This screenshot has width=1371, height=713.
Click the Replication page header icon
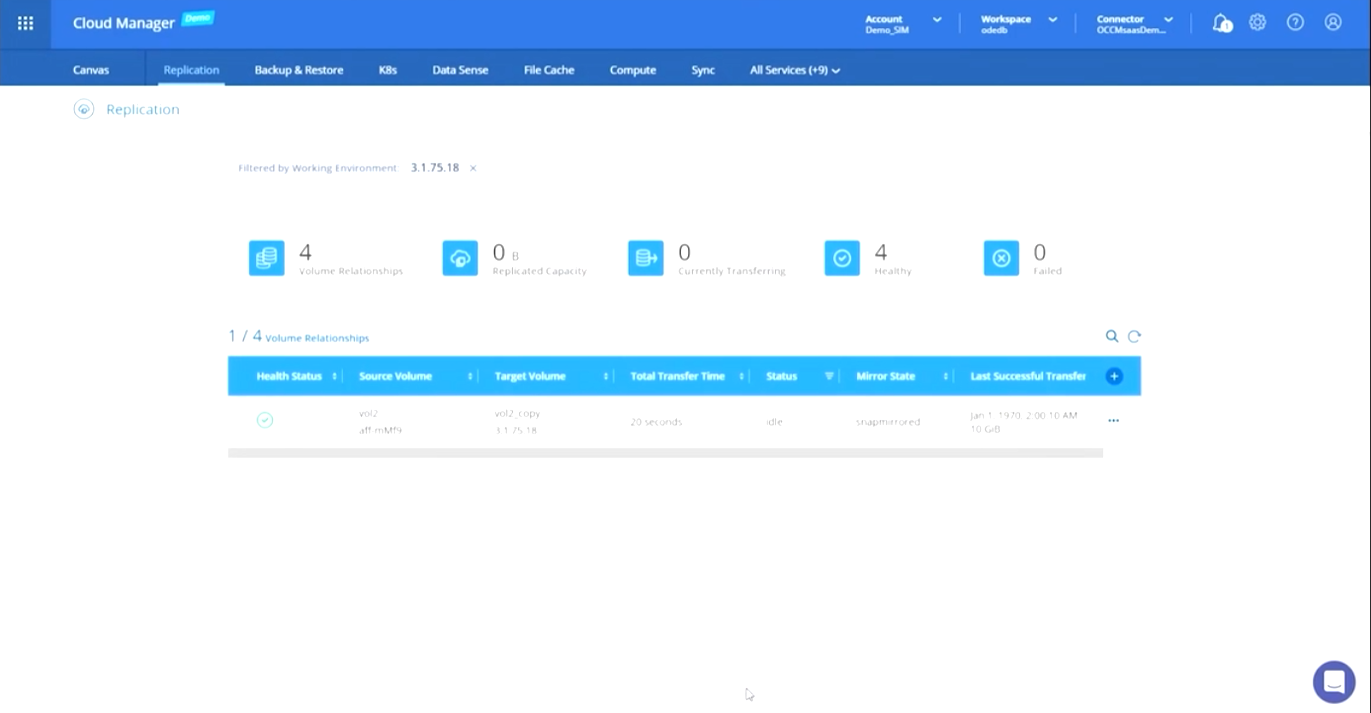click(x=84, y=109)
